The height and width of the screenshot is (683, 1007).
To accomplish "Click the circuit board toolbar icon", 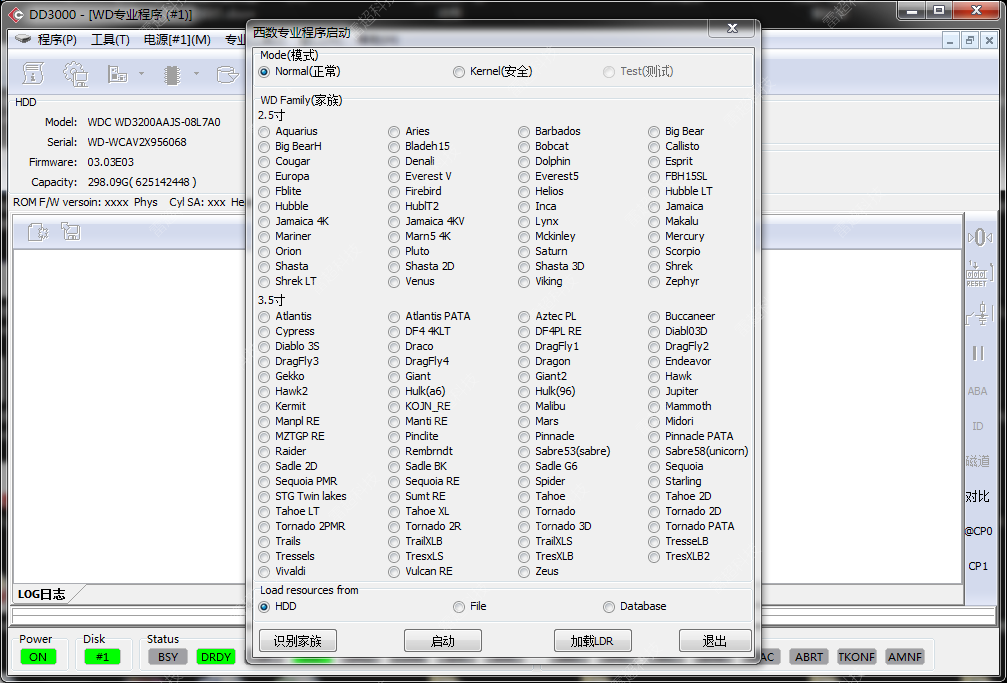I will point(118,74).
